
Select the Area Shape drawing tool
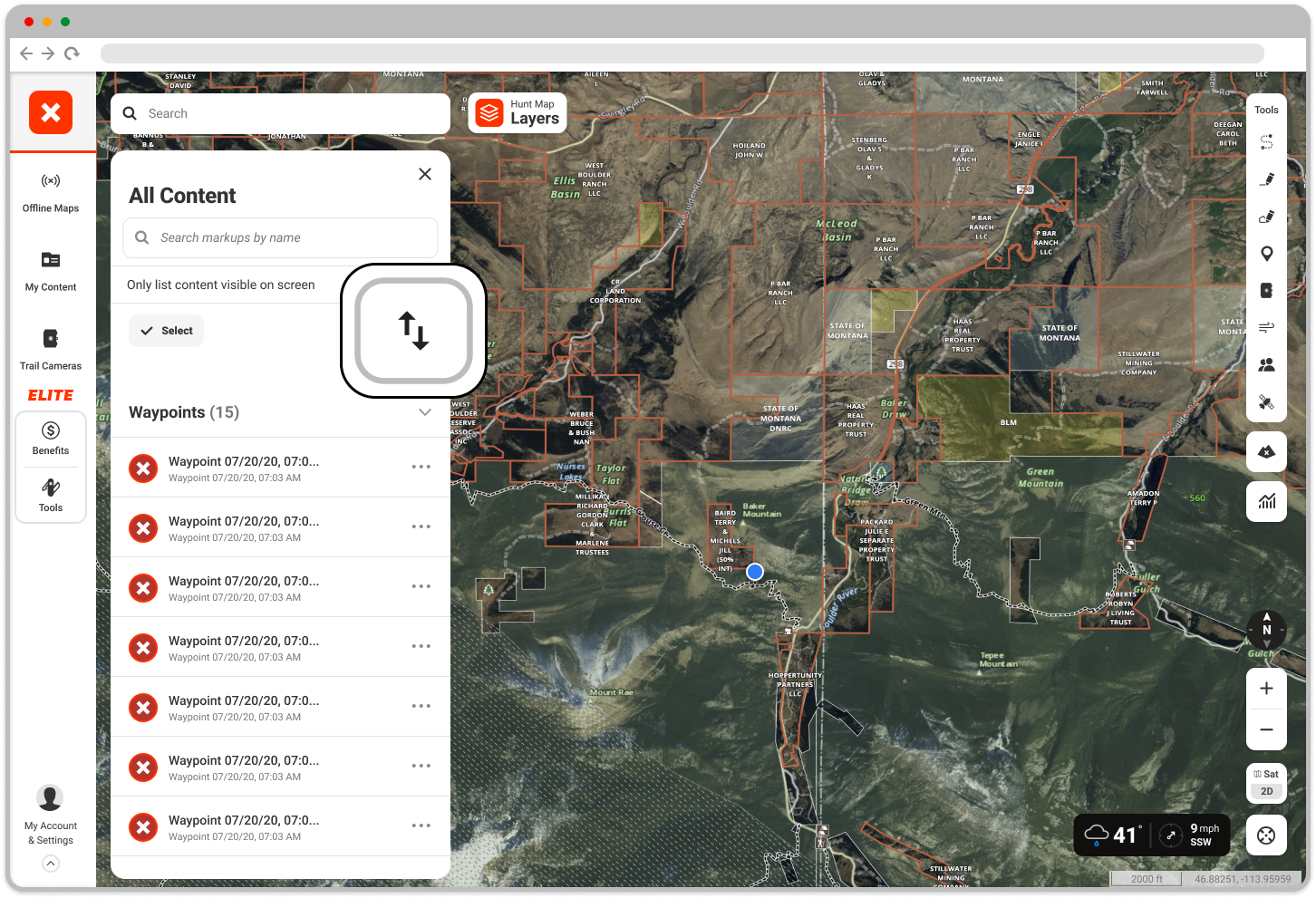(x=1267, y=217)
